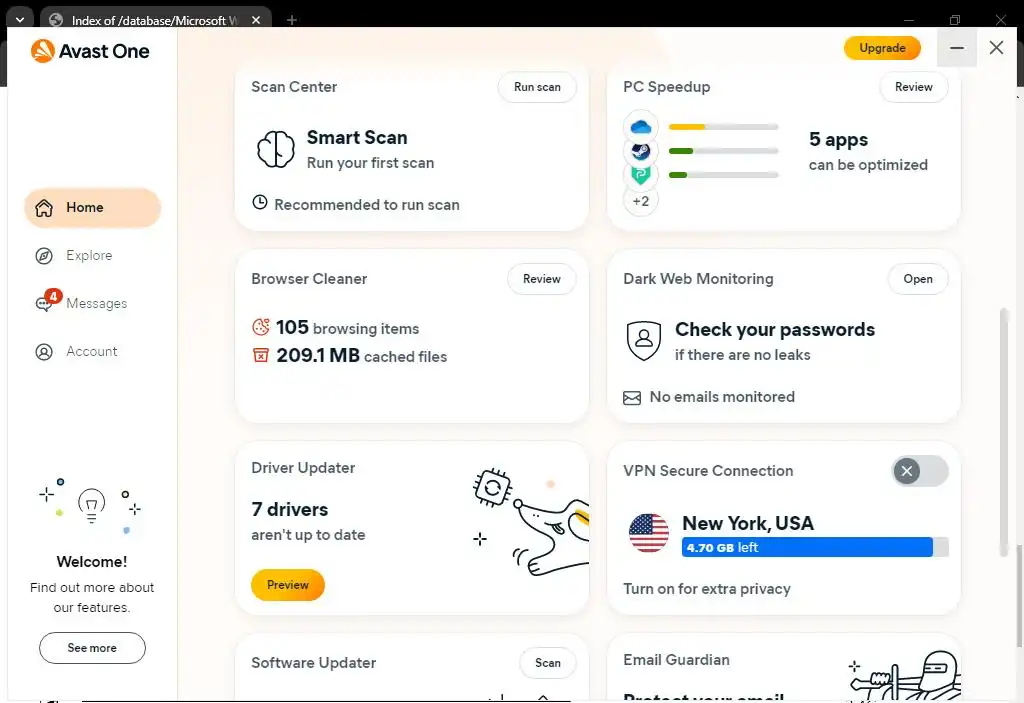Click the Upgrade button

(x=882, y=48)
